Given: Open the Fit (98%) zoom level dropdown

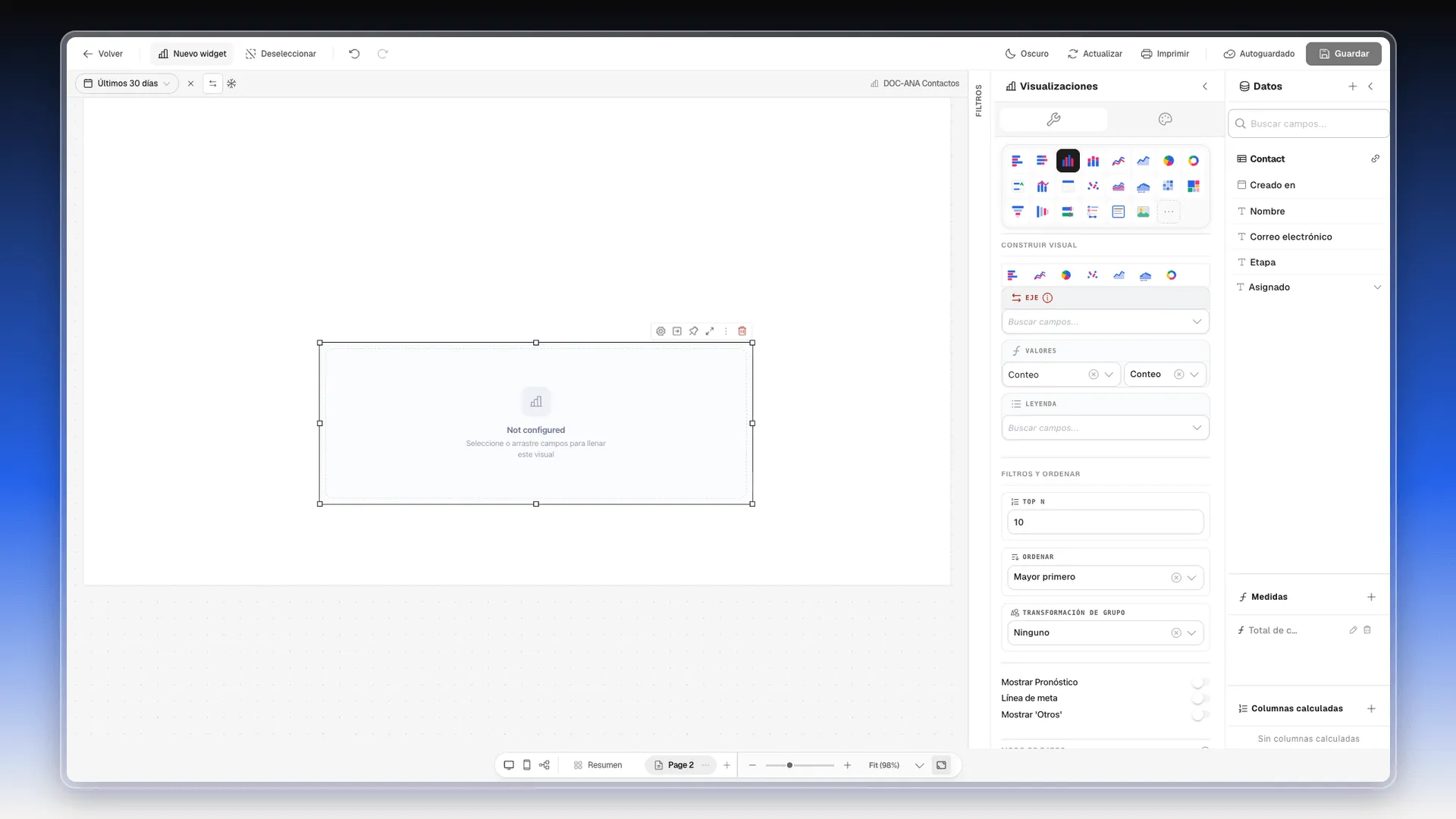Looking at the screenshot, I should tap(896, 765).
